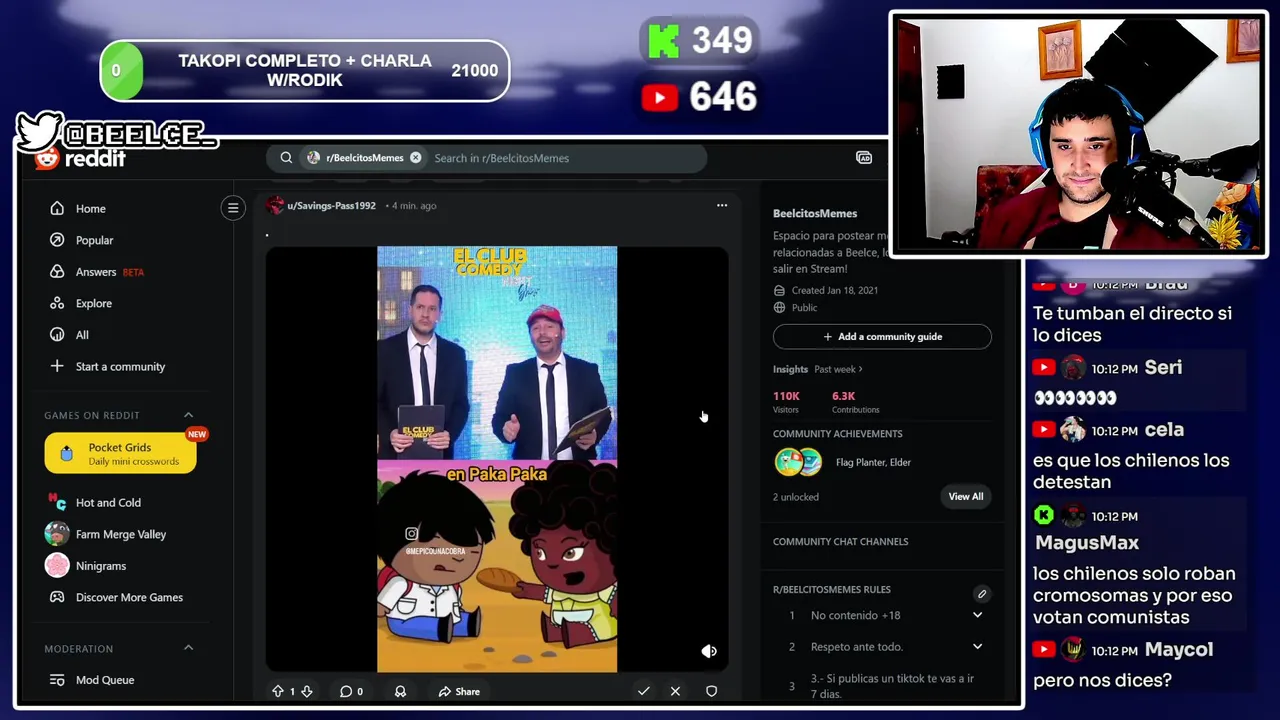Collapse the Games on Reddit section
1280x720 pixels.
[188, 415]
